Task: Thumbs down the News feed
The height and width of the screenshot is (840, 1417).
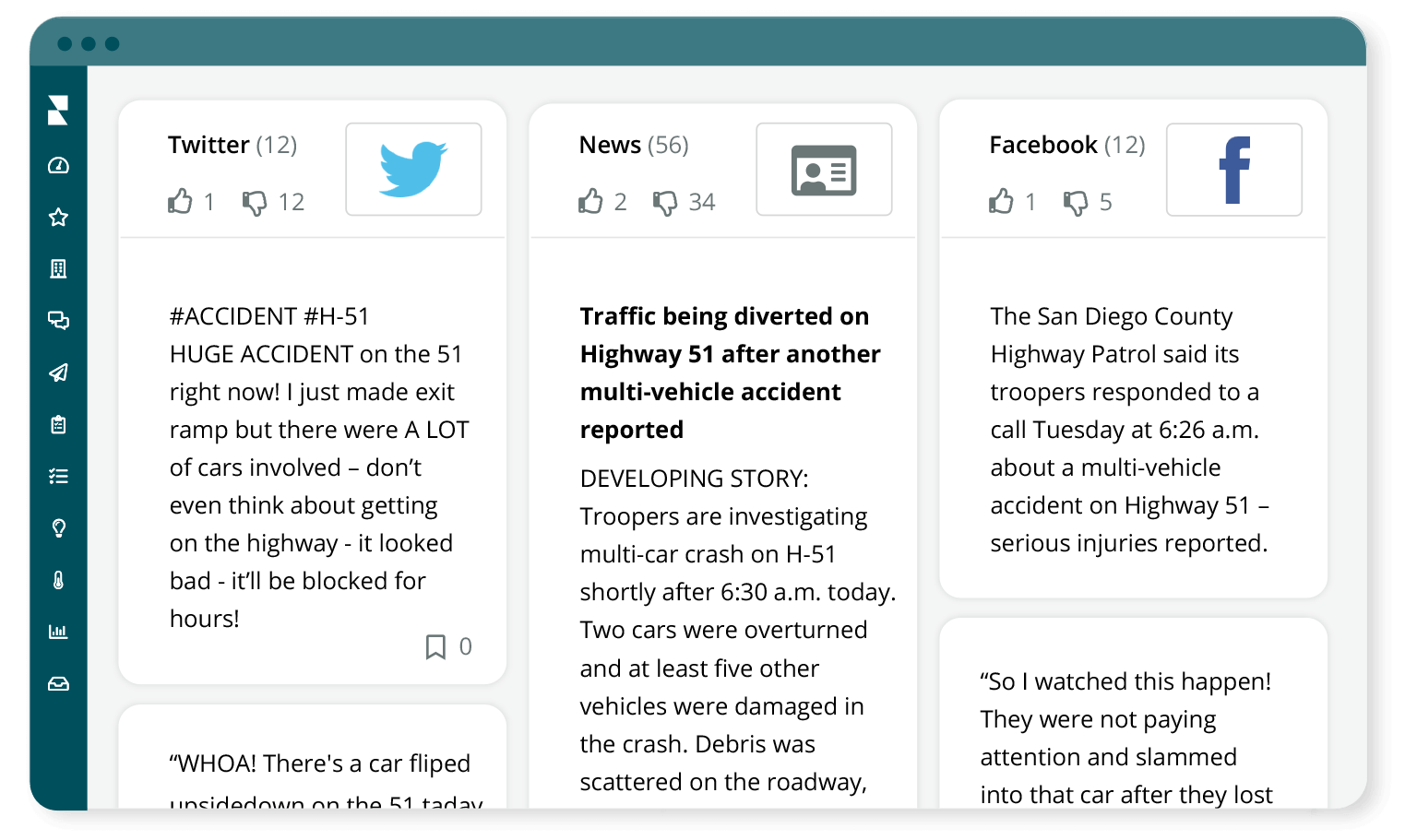Action: point(664,202)
